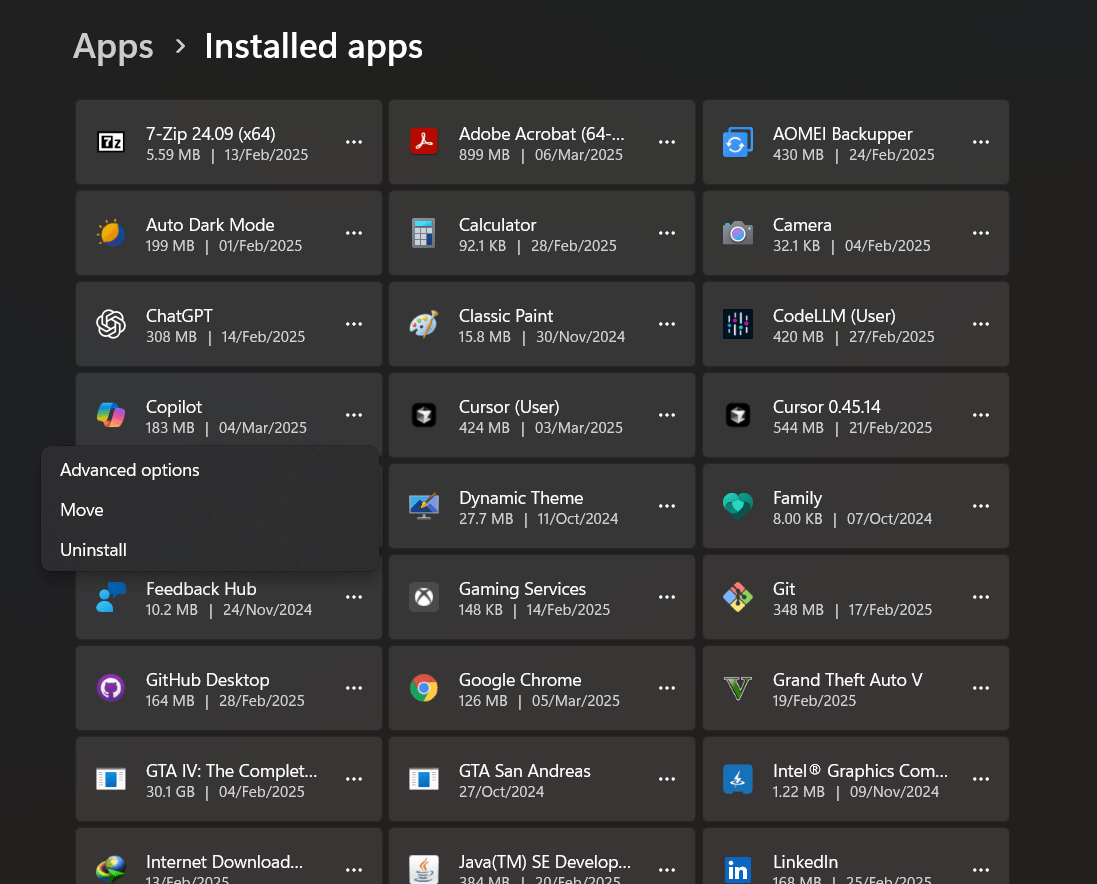Click the GTA IV app icon
This screenshot has height=884, width=1097.
pyautogui.click(x=111, y=778)
